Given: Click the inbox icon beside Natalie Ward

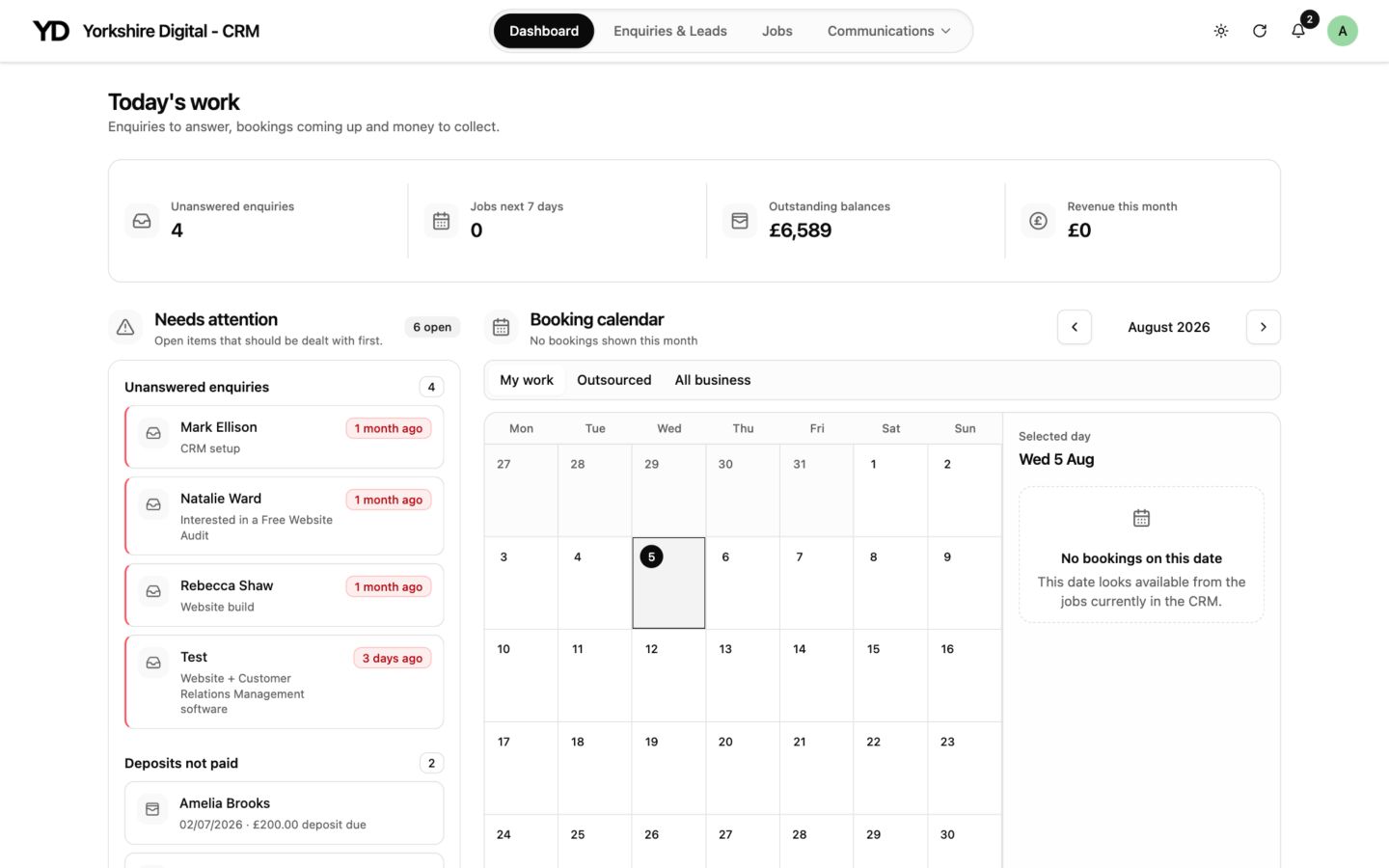Looking at the screenshot, I should [153, 504].
